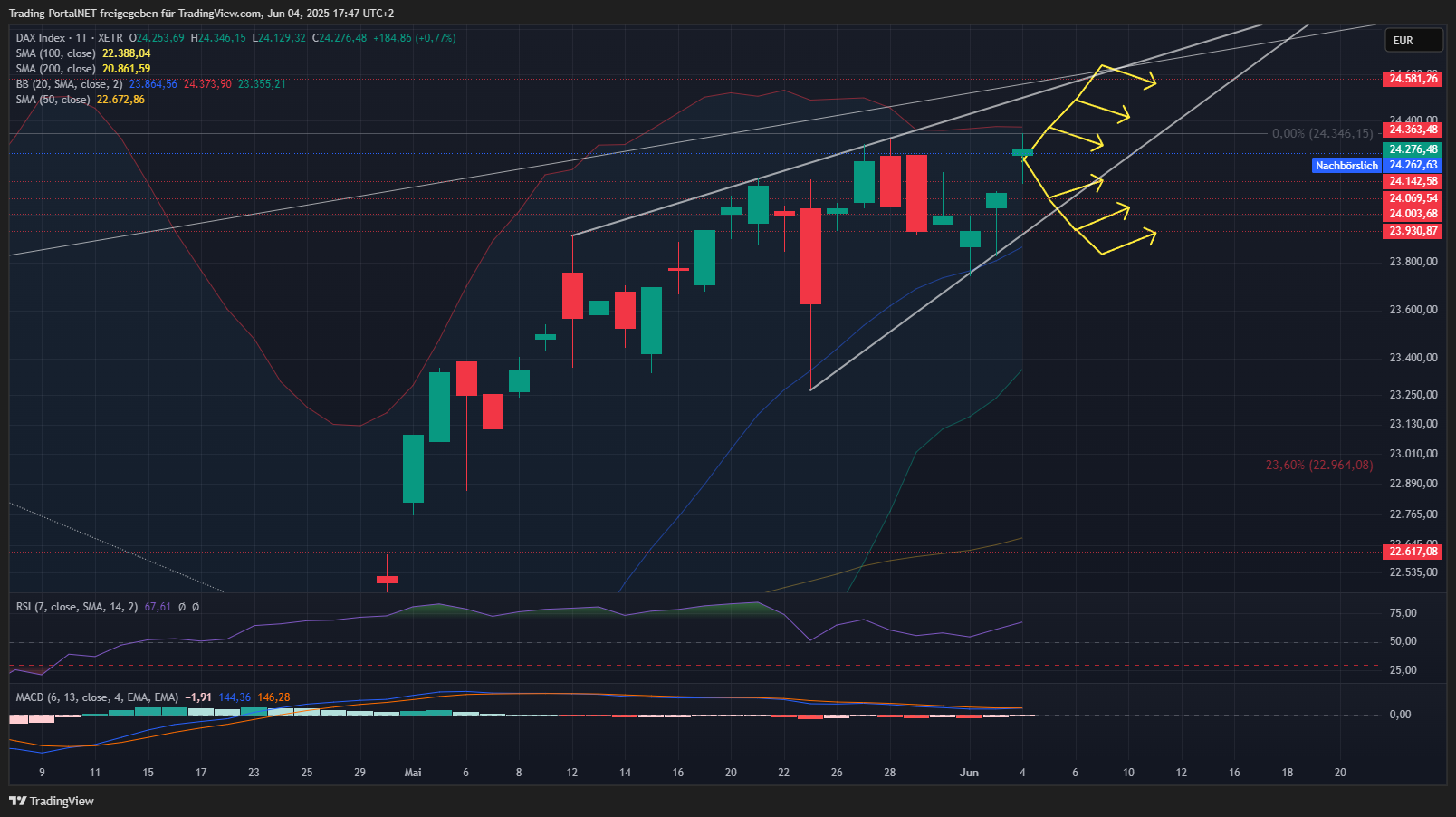
Task: Click the Jun marker on the time axis
Action: click(969, 773)
